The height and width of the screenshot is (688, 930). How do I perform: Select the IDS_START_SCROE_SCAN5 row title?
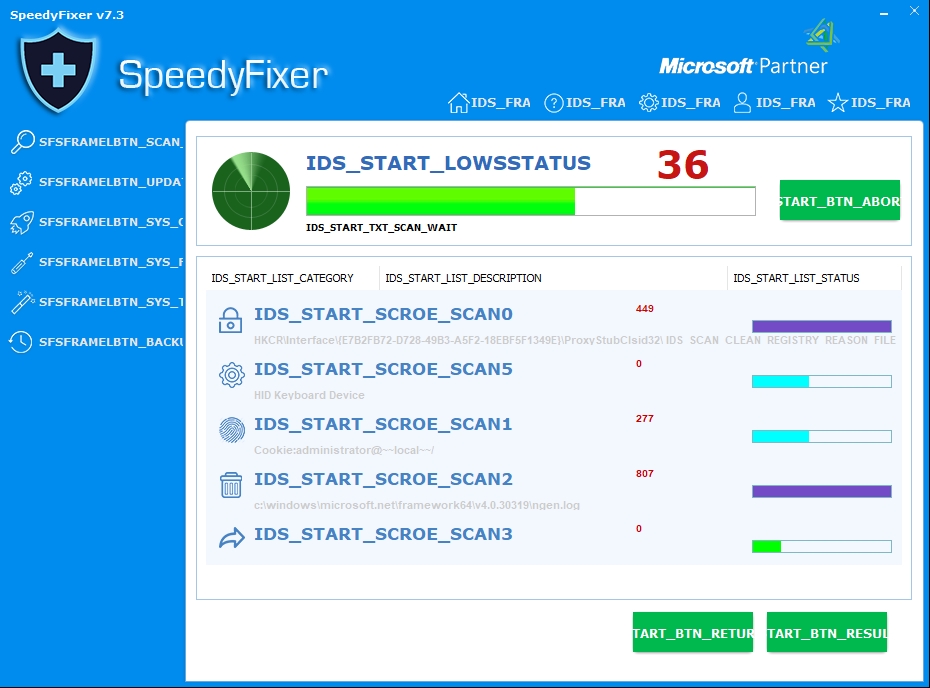[x=383, y=369]
